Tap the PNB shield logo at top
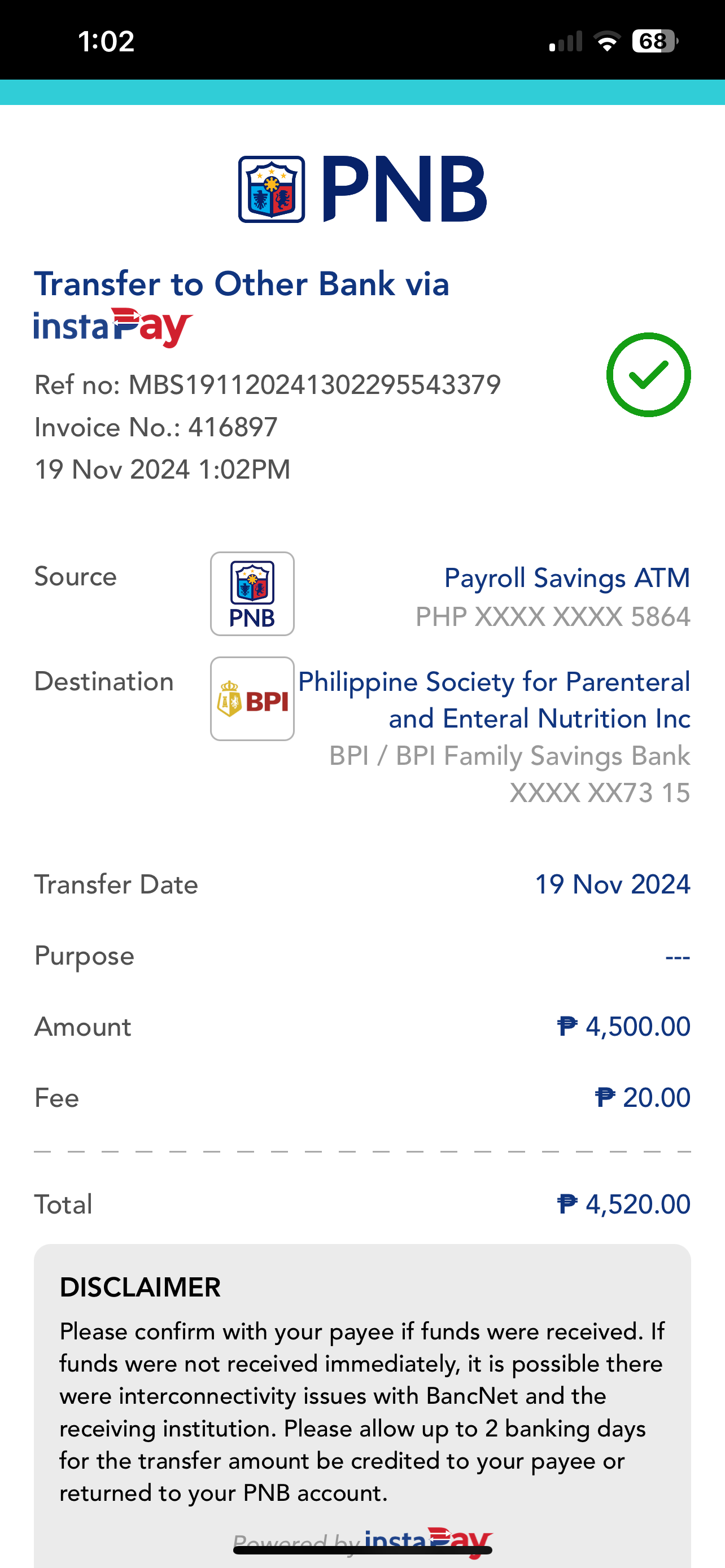The width and height of the screenshot is (725, 1568). (272, 189)
